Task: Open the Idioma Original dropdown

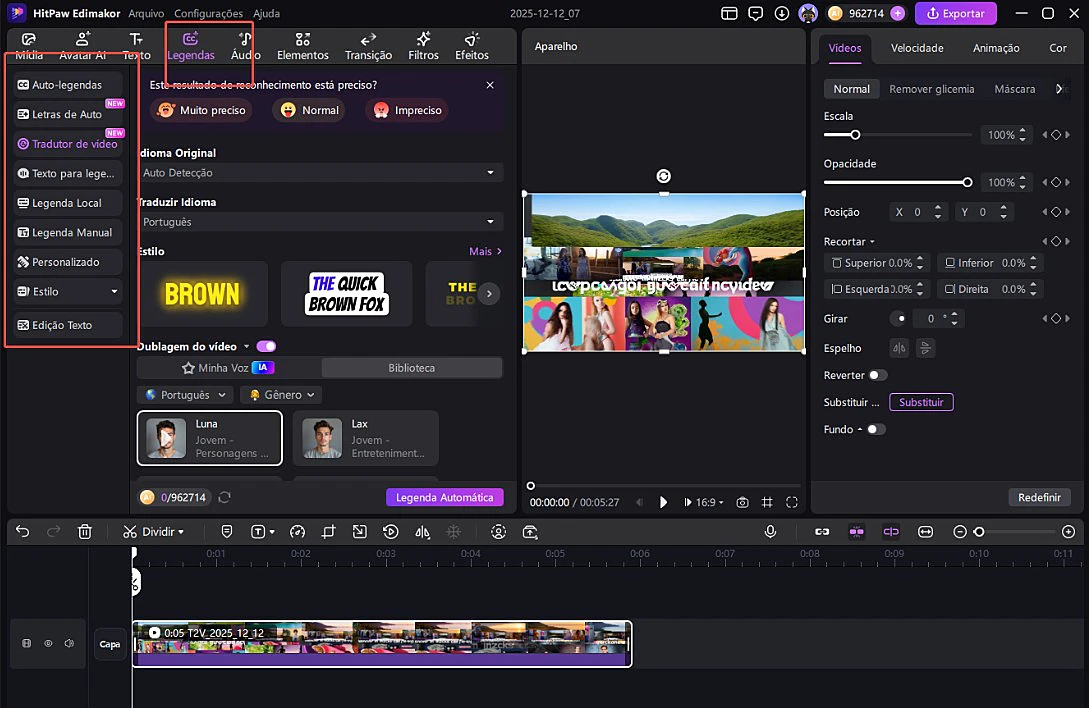Action: coord(319,173)
